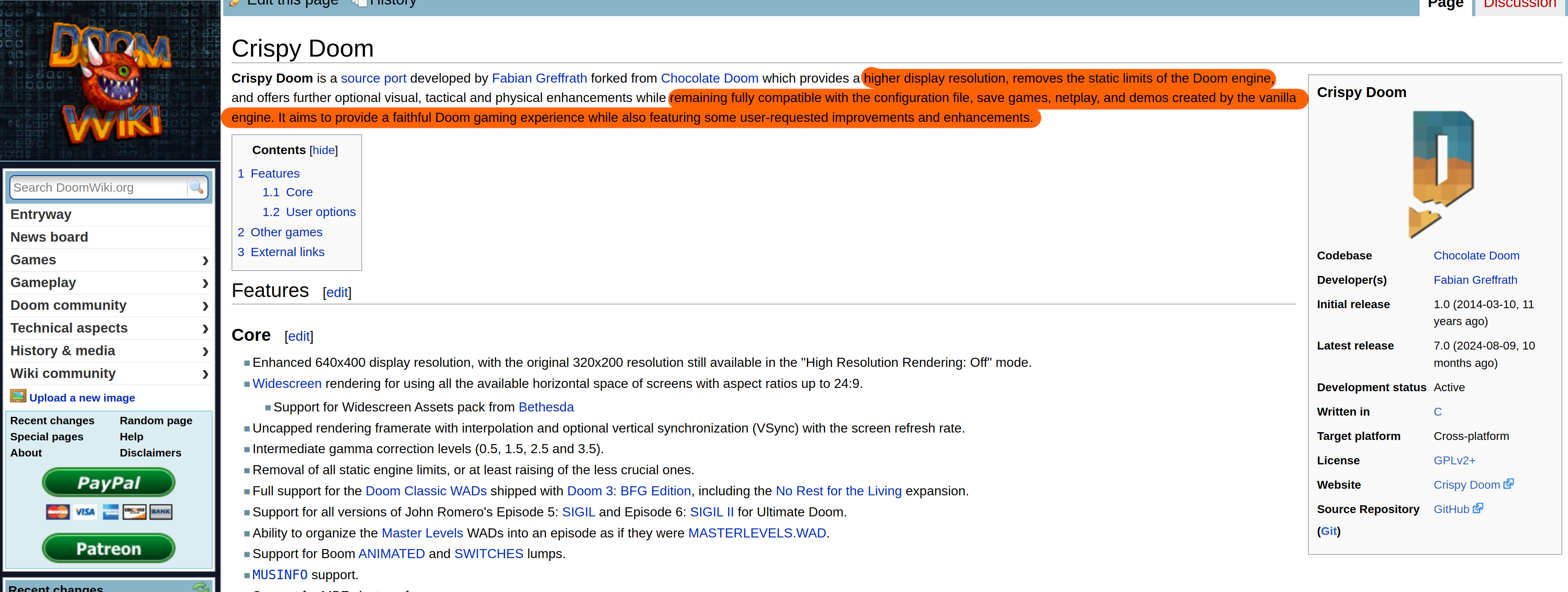1568x592 pixels.
Task: Open No Rest for the Living link
Action: [838, 491]
